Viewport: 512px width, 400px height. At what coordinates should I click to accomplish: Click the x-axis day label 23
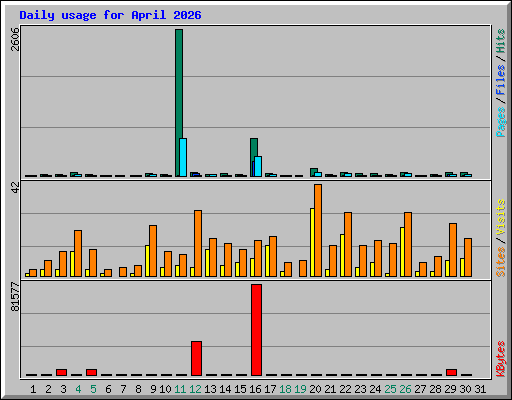[360, 389]
